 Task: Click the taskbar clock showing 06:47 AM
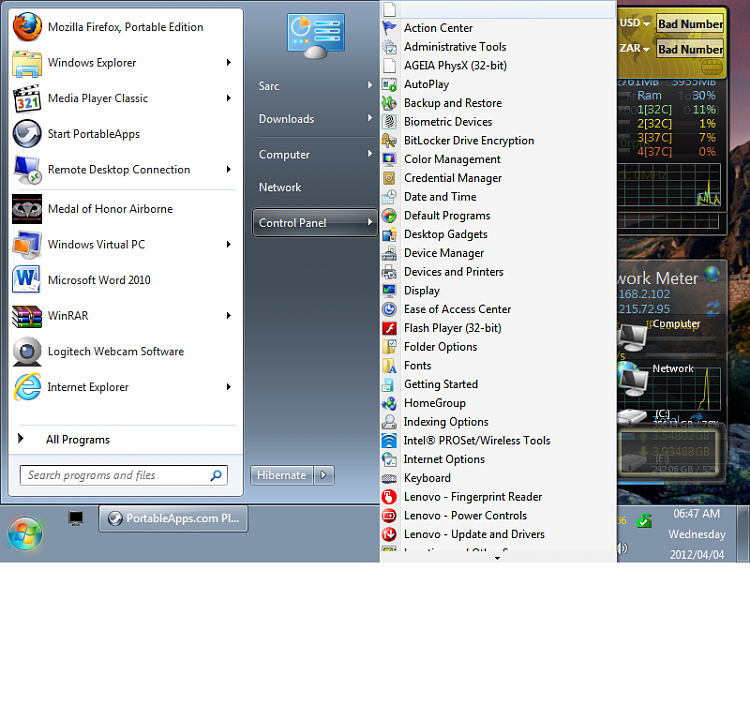point(696,513)
